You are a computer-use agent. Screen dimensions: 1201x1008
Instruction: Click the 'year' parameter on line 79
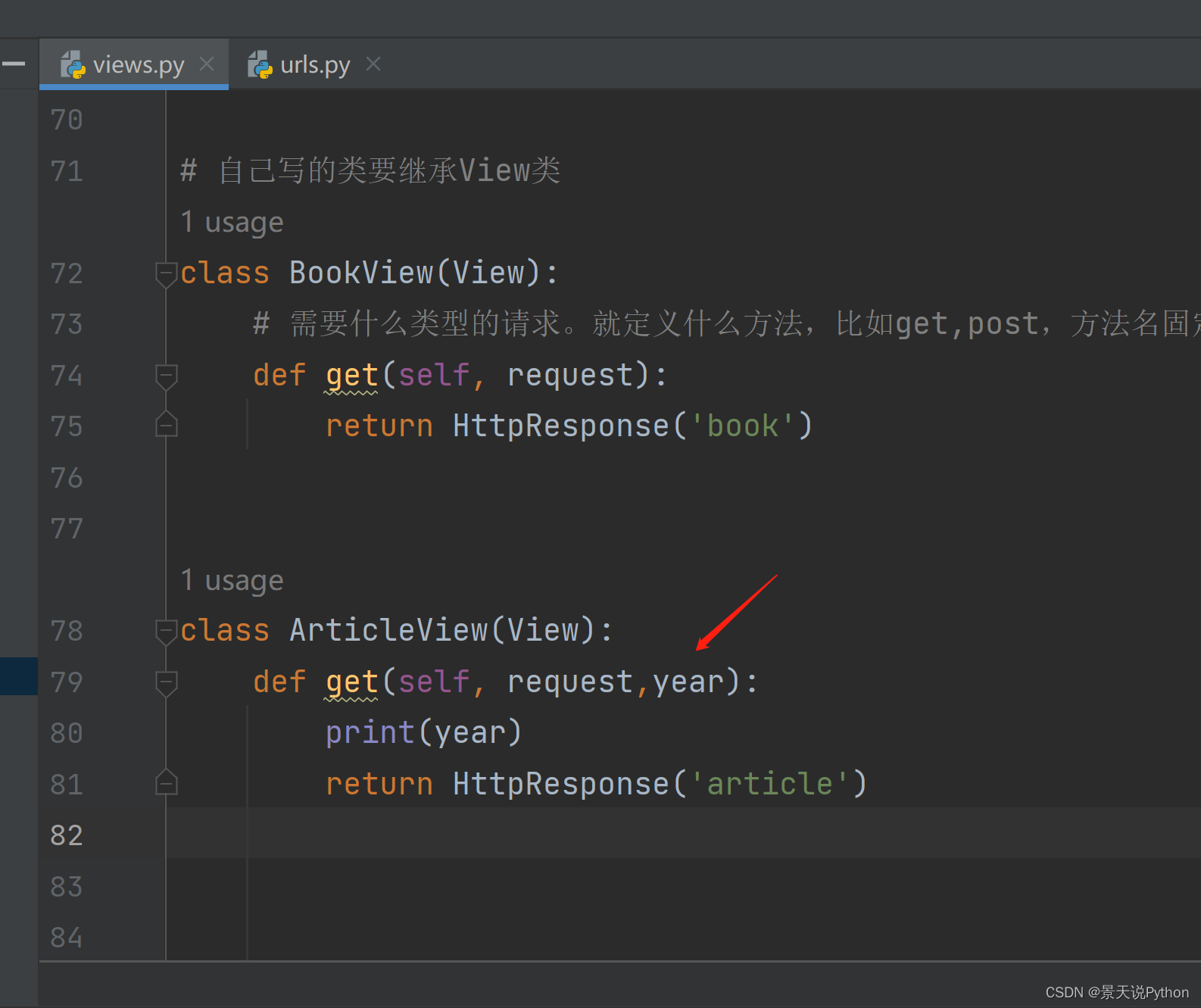click(688, 682)
